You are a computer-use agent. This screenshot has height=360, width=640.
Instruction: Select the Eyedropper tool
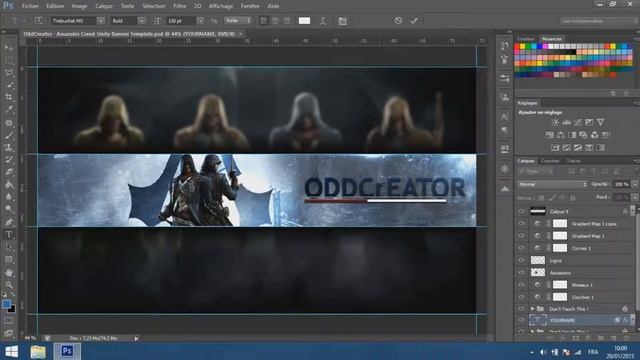click(9, 109)
